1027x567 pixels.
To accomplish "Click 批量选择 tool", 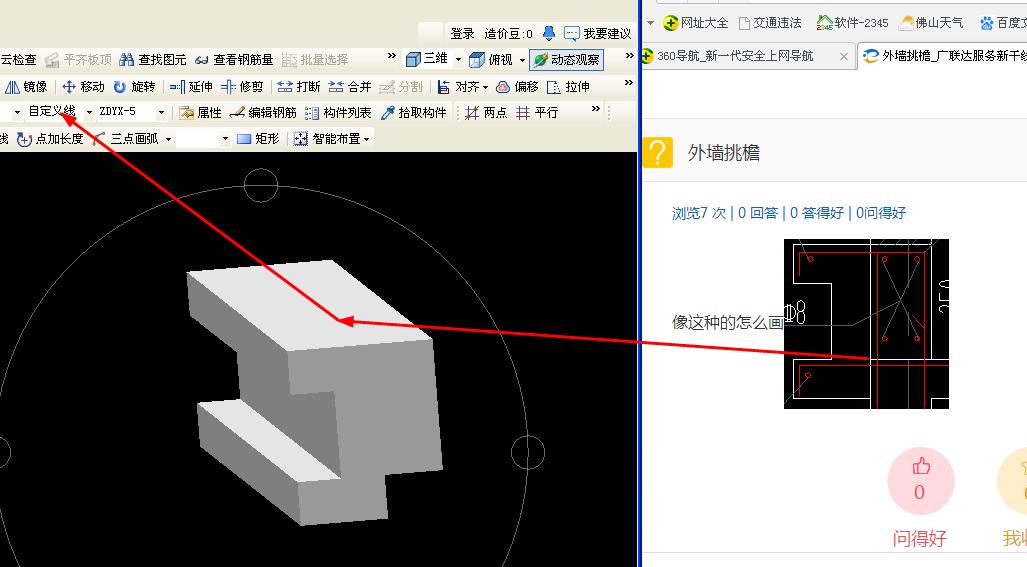I will tap(315, 60).
